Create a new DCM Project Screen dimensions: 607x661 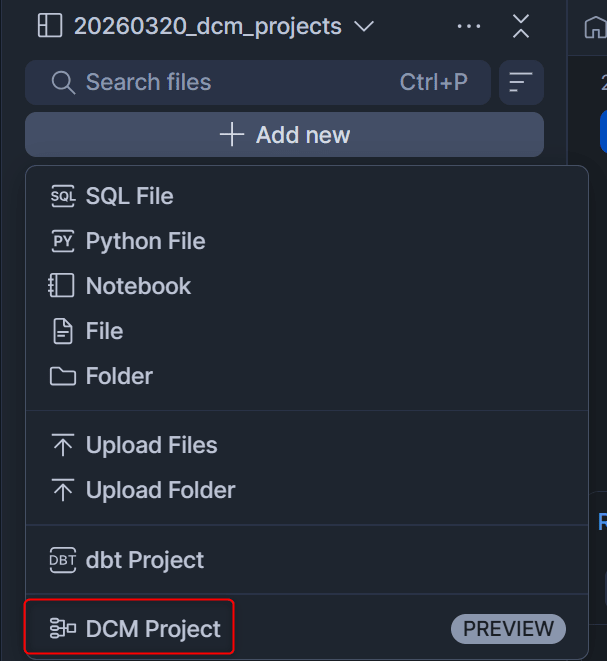[153, 629]
